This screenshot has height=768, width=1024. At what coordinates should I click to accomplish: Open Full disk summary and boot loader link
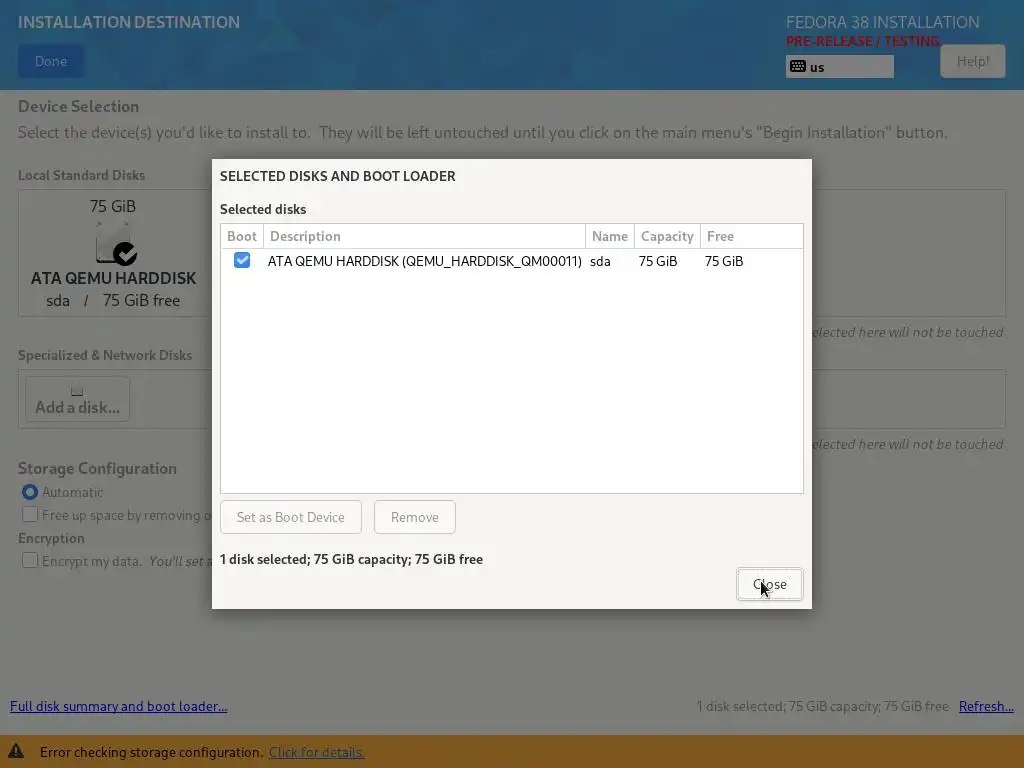pyautogui.click(x=118, y=707)
